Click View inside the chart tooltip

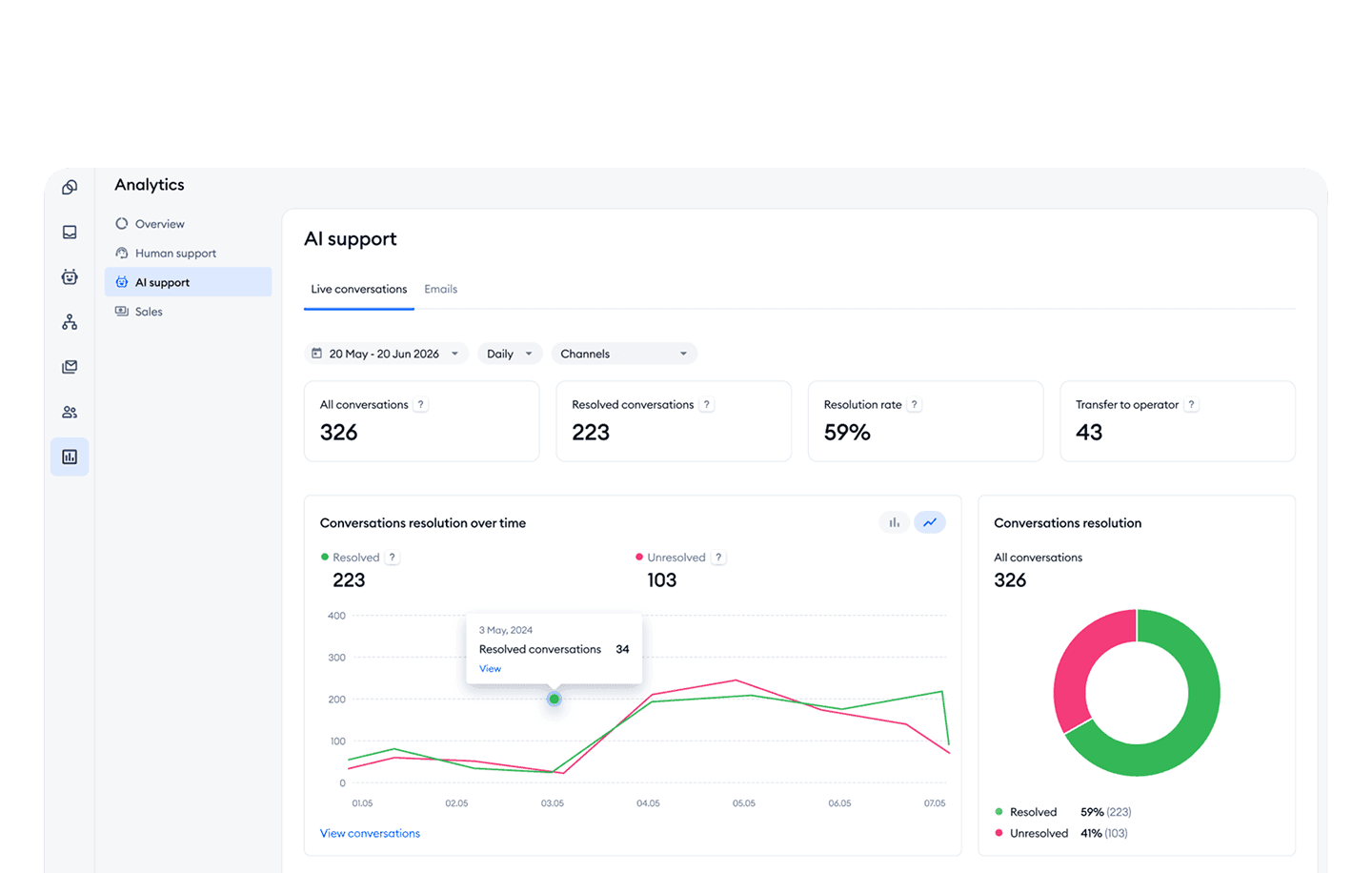pyautogui.click(x=490, y=668)
